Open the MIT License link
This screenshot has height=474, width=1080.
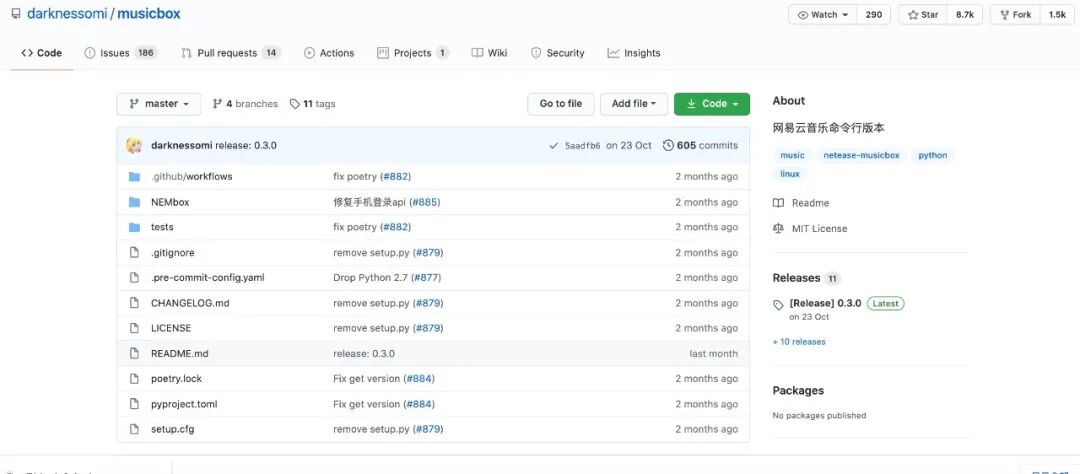click(810, 229)
